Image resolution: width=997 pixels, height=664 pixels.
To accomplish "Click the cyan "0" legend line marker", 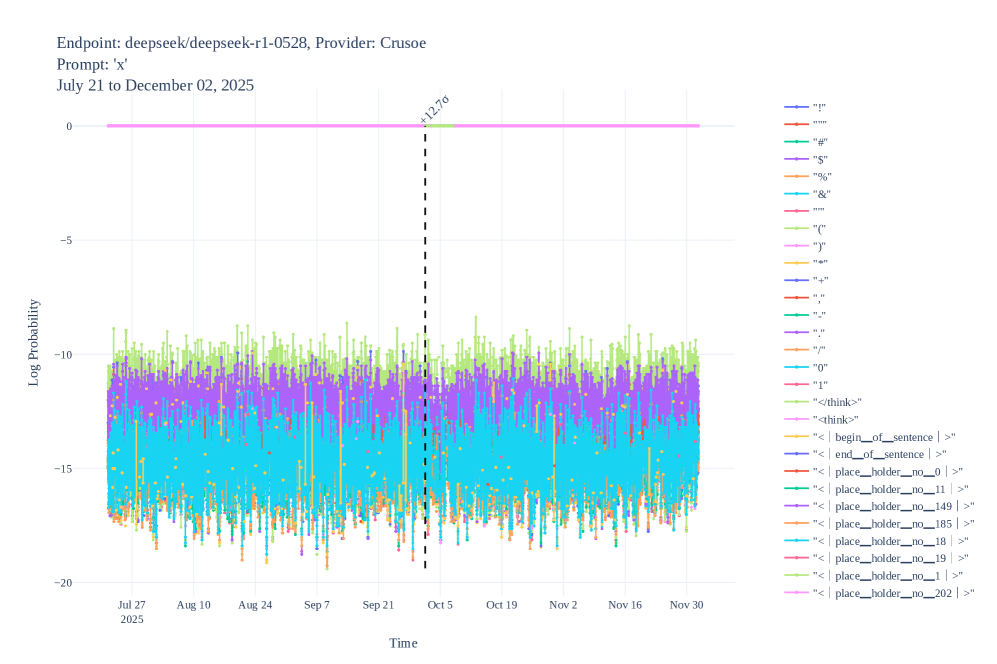I will pyautogui.click(x=796, y=367).
